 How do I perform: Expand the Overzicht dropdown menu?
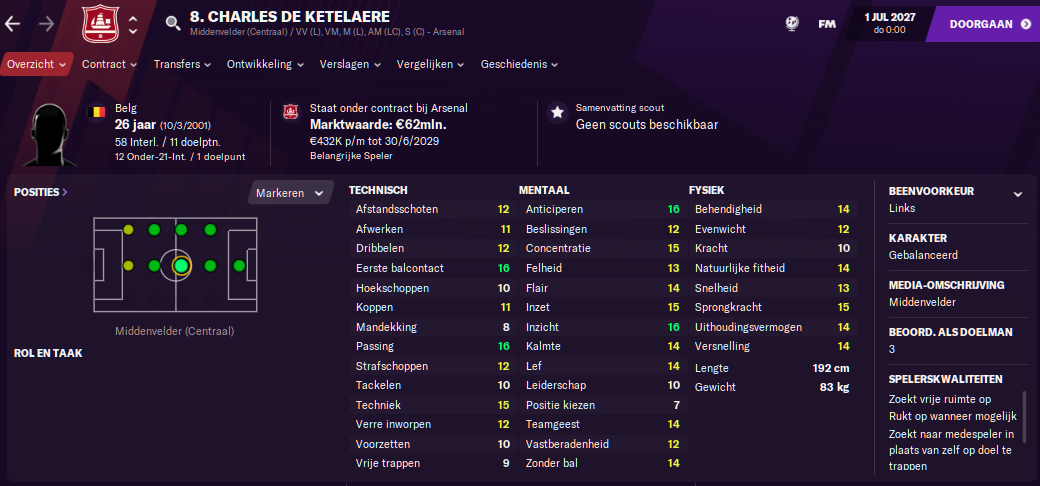click(36, 64)
